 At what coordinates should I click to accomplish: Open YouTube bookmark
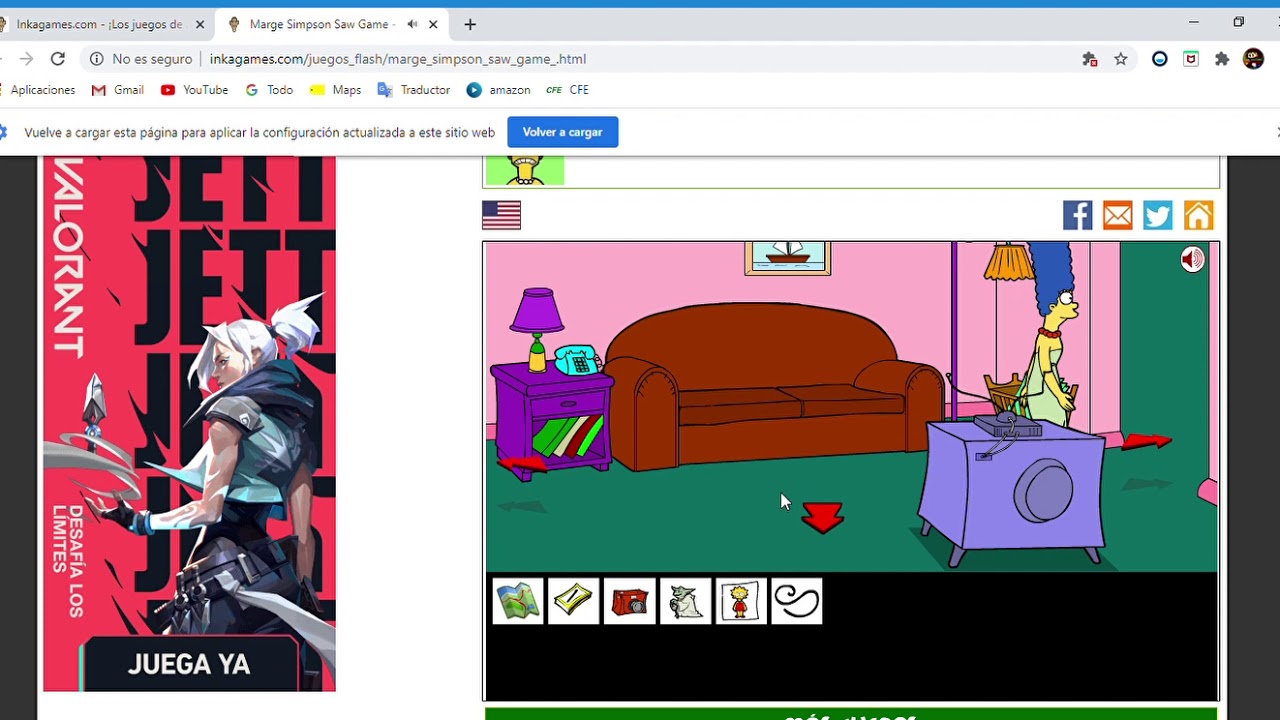[x=194, y=90]
